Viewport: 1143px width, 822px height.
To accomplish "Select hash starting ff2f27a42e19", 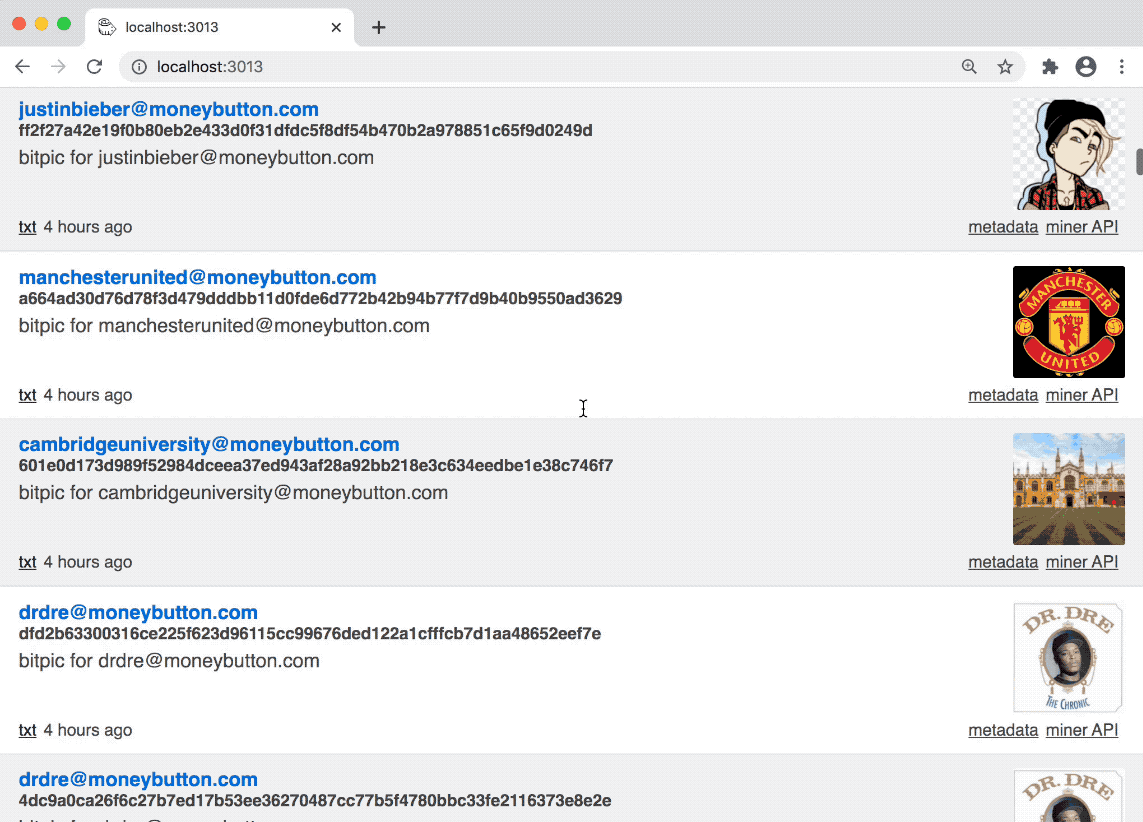I will tap(305, 131).
